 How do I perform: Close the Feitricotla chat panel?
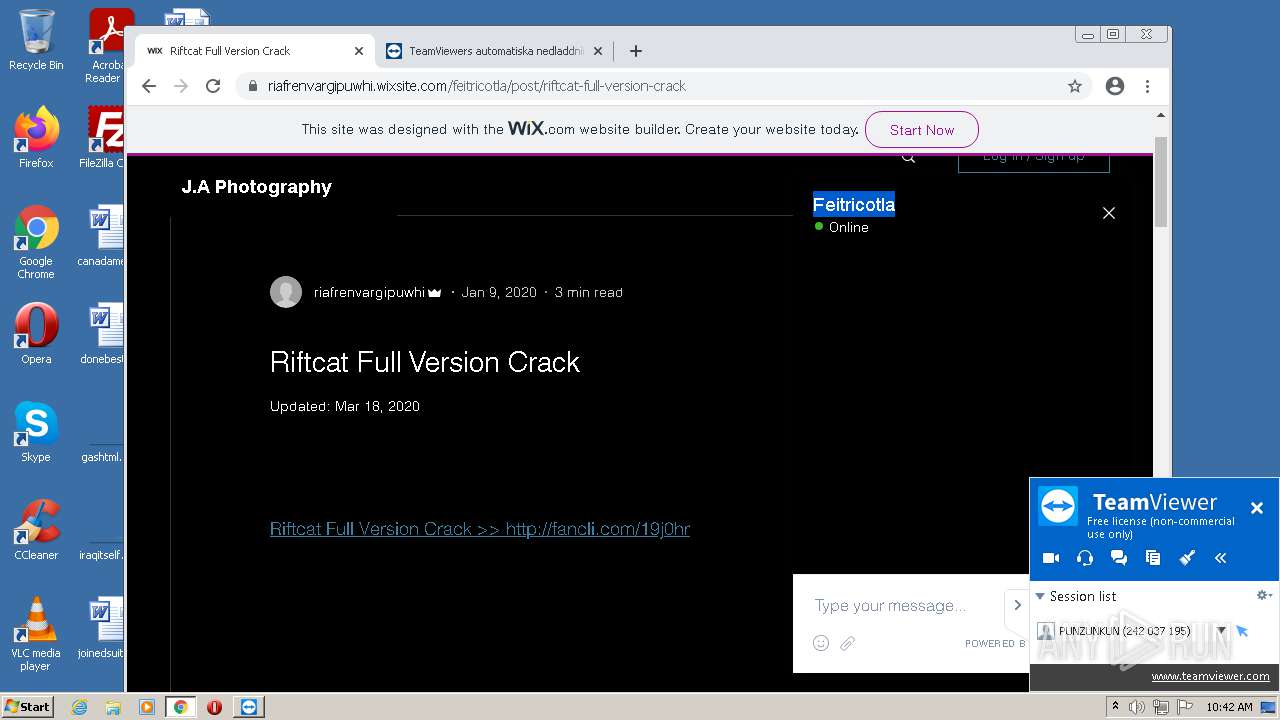[1108, 213]
